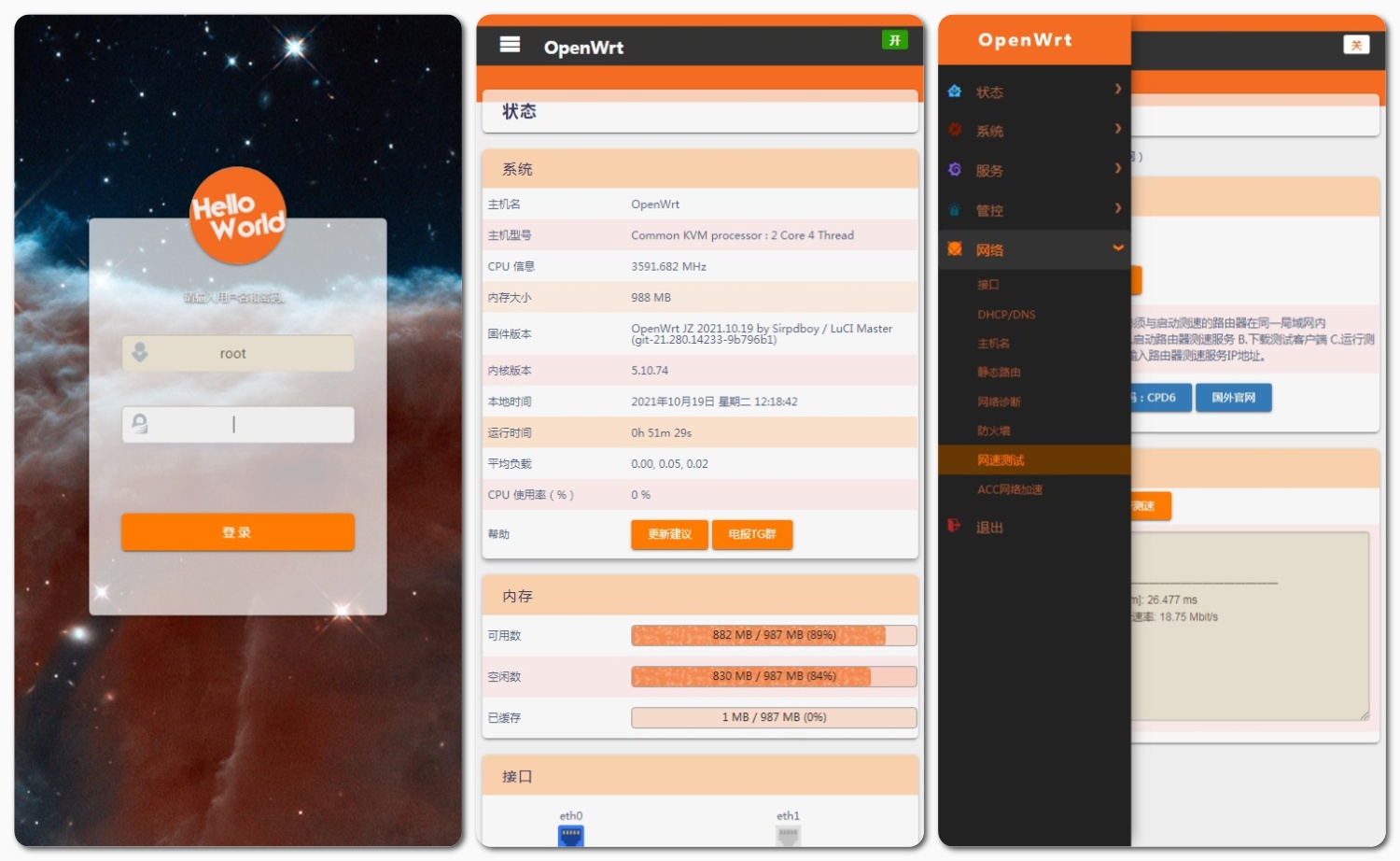The width and height of the screenshot is (1400, 861).
Task: Click the eth0 port icon
Action: tap(570, 836)
